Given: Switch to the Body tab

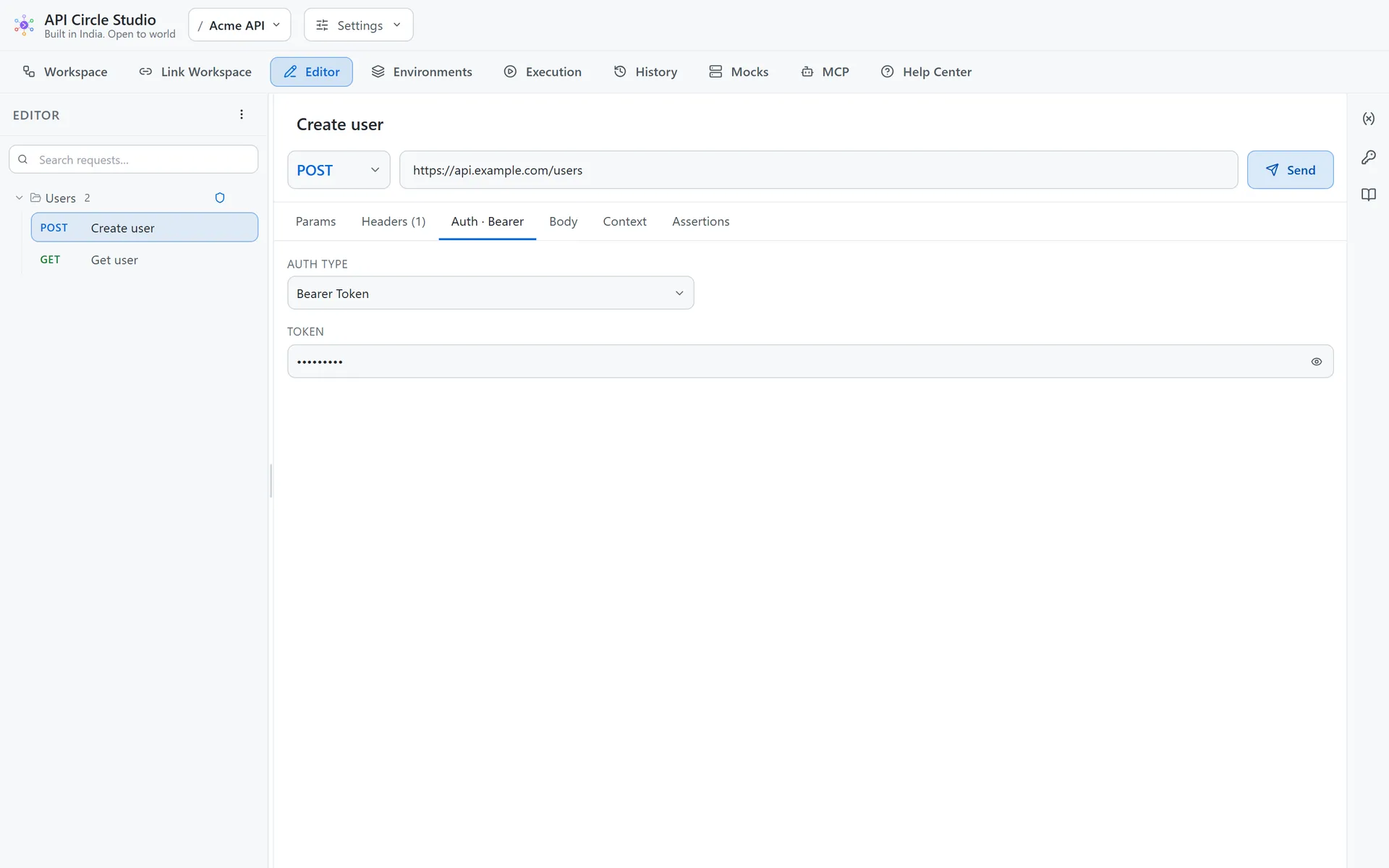Looking at the screenshot, I should click(563, 221).
